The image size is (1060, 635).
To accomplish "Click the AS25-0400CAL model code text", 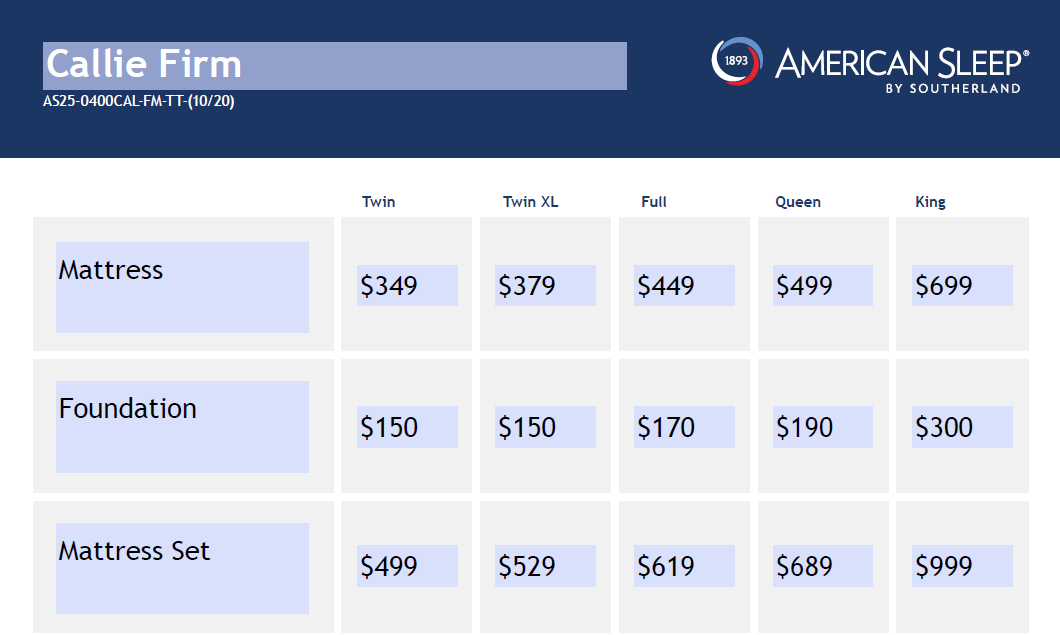I will 138,101.
